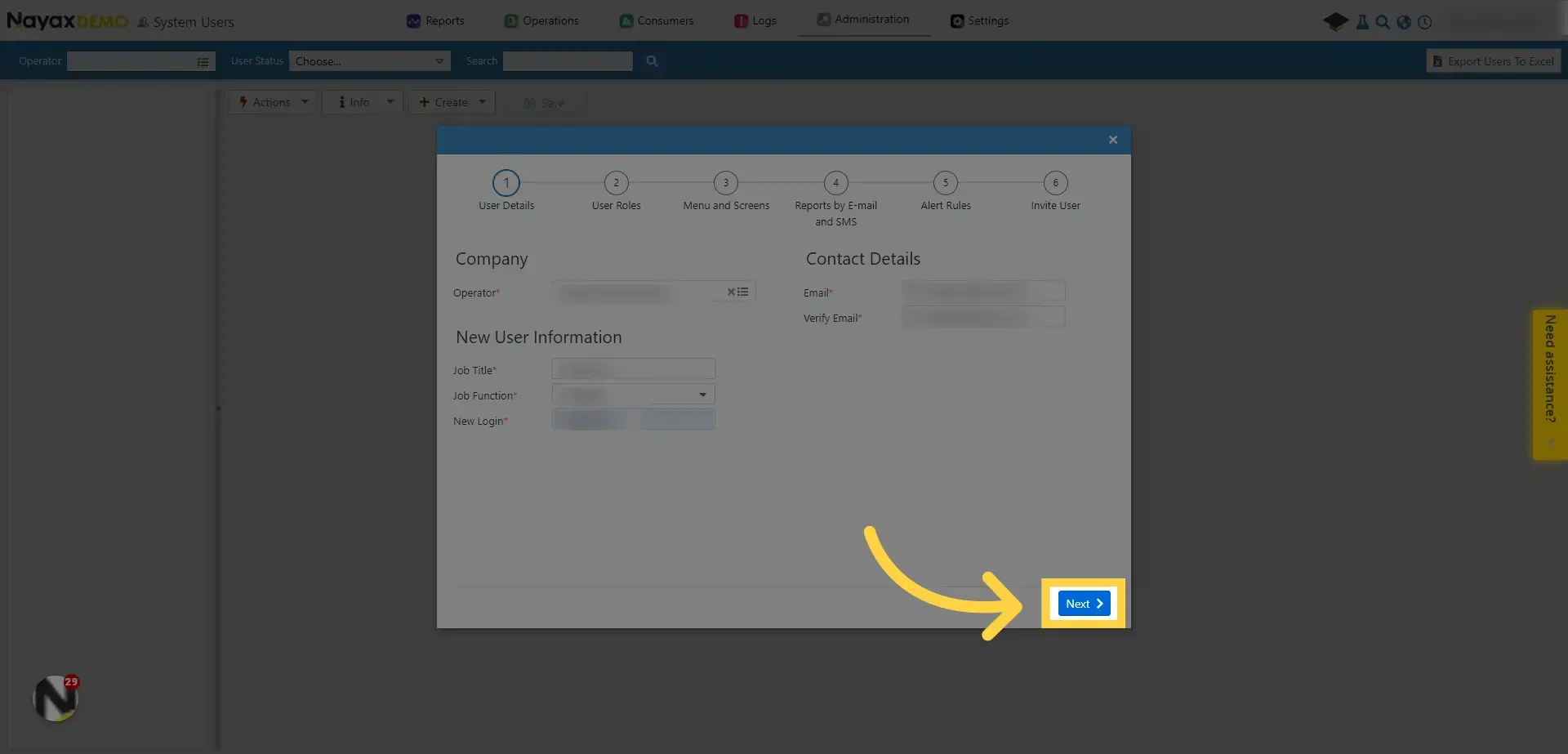Click the Next button in the wizard
Screen dimensions: 1568x754
click(x=1084, y=604)
